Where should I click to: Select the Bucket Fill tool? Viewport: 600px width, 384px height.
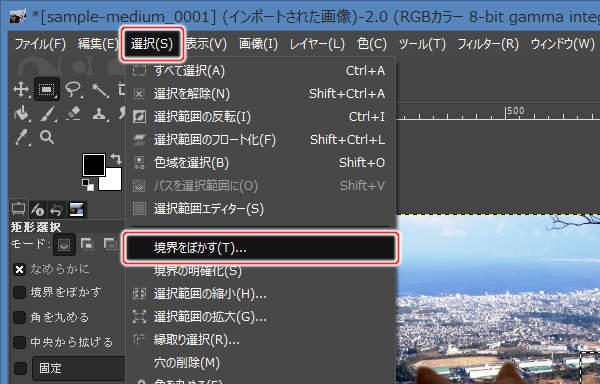coord(22,114)
